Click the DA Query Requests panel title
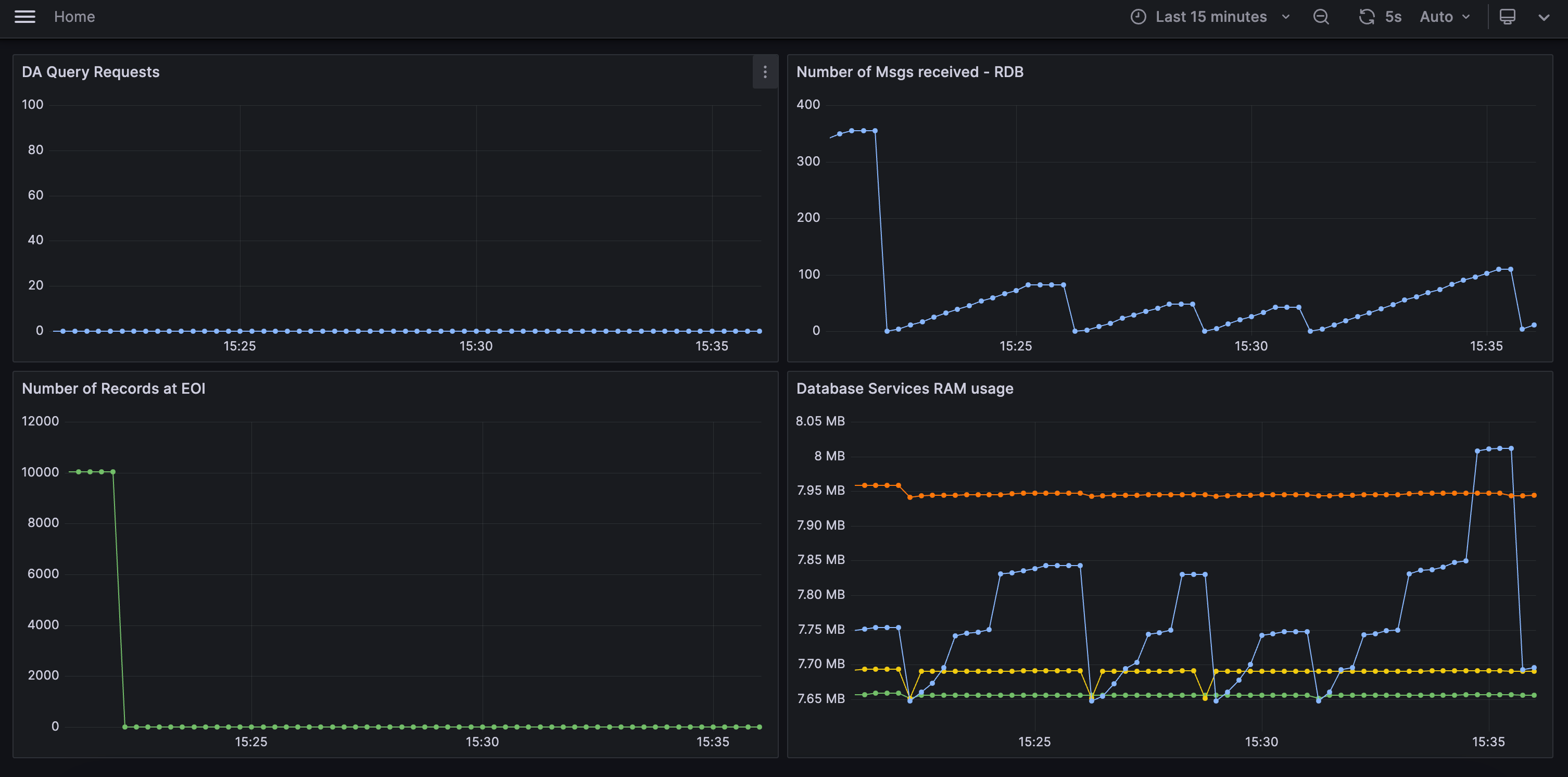The height and width of the screenshot is (777, 1568). (91, 72)
